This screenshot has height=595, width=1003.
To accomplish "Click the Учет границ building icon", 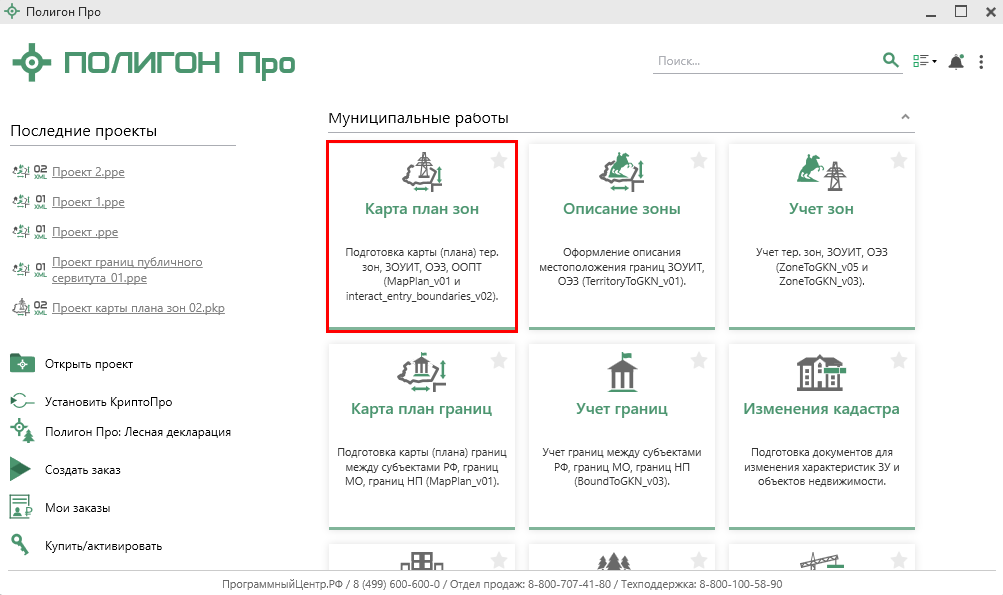I will (x=621, y=373).
